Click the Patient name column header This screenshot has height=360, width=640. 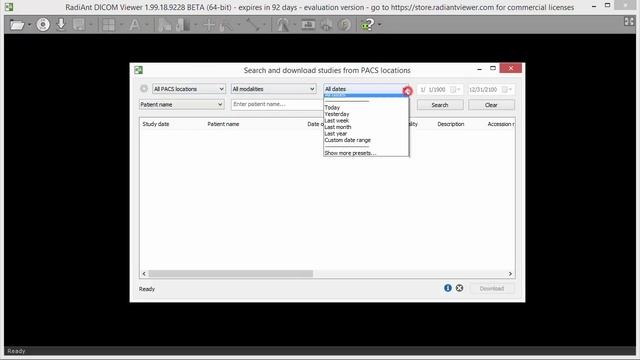click(x=223, y=124)
